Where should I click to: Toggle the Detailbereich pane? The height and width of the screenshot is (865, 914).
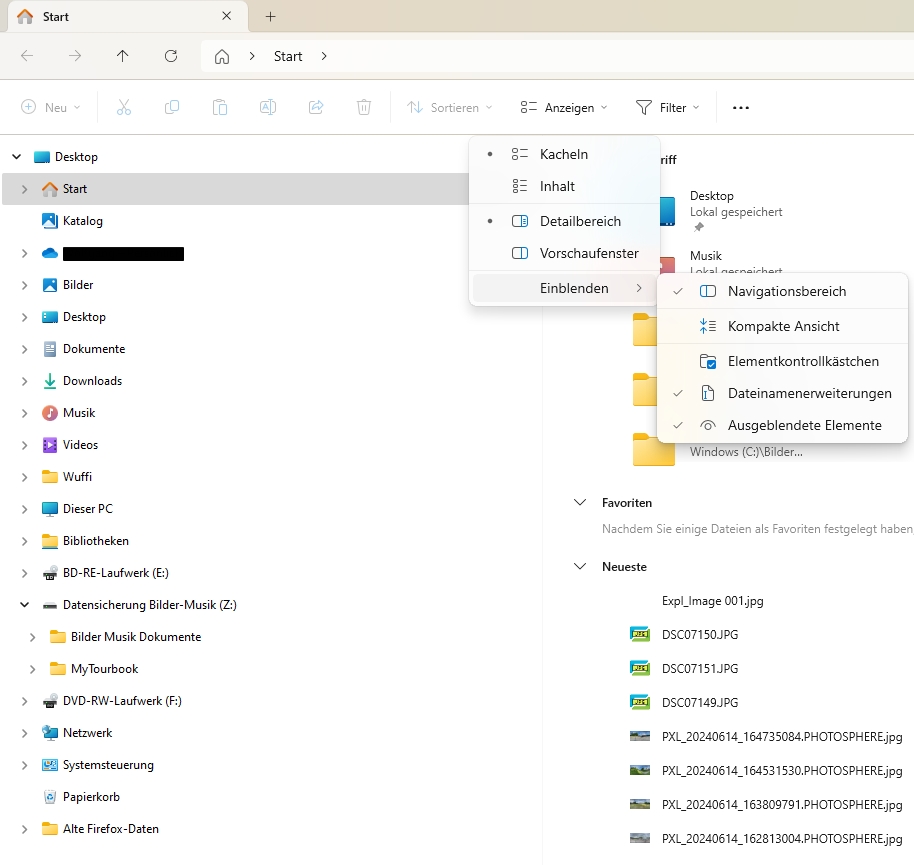(x=564, y=221)
